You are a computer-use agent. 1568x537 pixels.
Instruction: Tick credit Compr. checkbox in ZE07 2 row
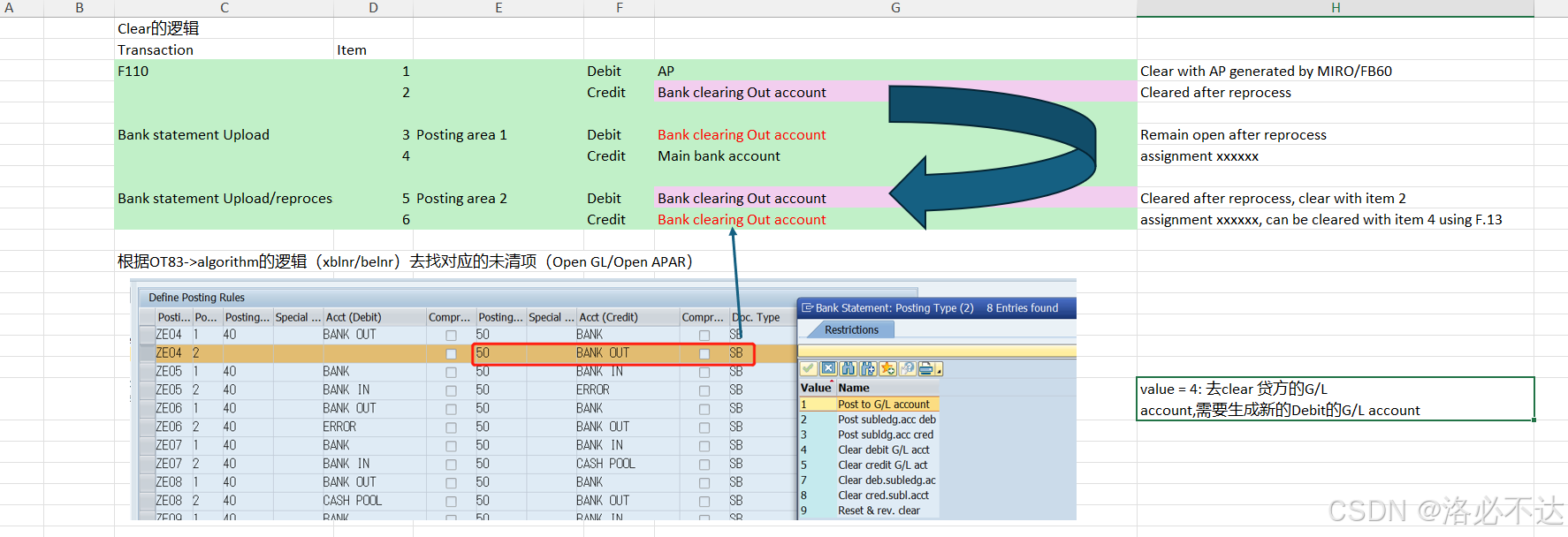[x=704, y=465]
